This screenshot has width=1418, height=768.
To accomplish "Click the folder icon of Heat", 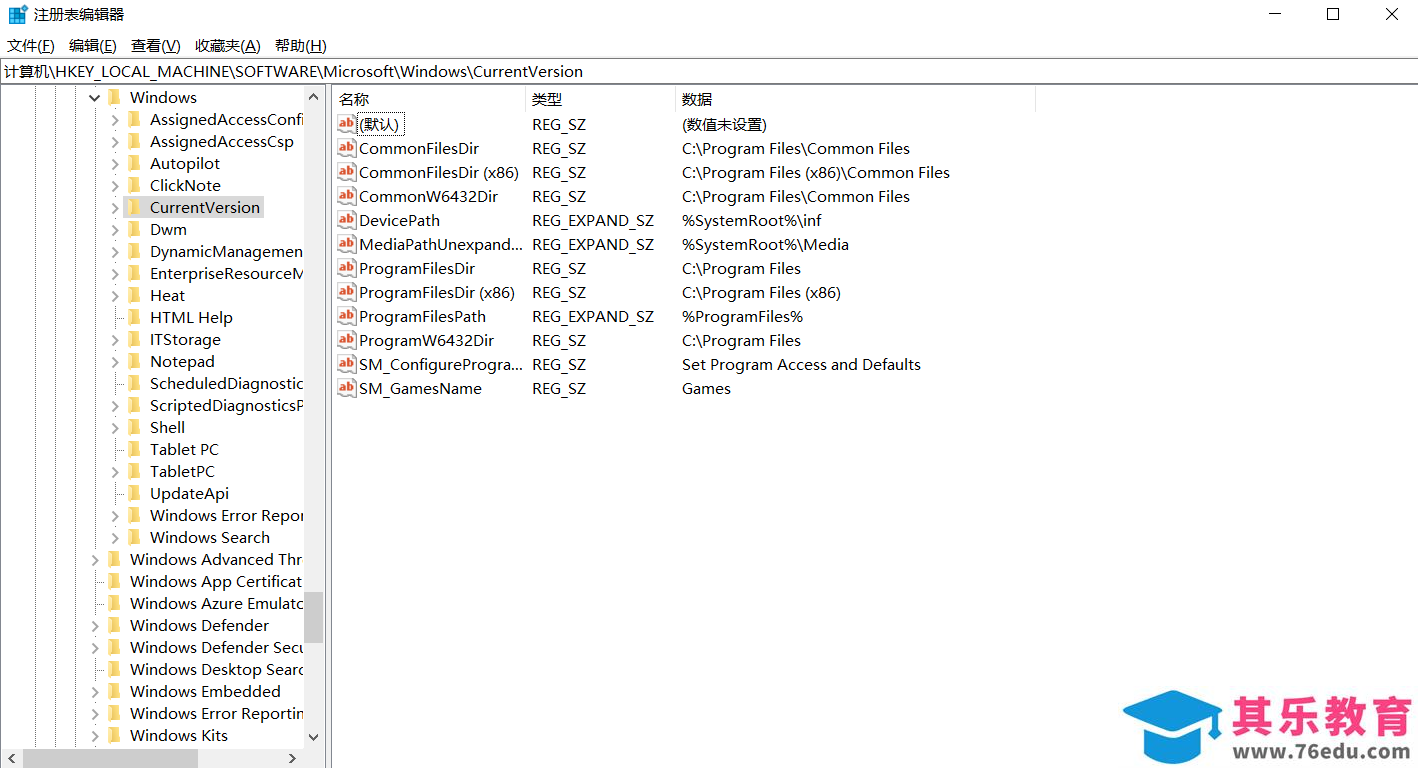I will [134, 295].
